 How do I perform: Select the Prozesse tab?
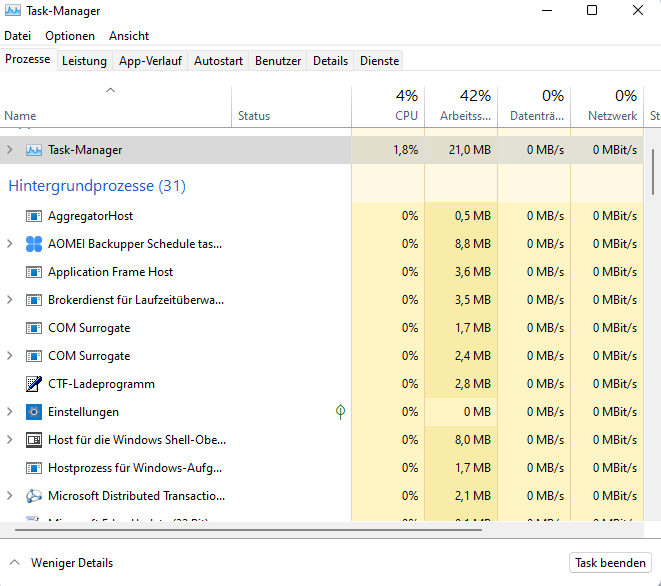pyautogui.click(x=28, y=59)
